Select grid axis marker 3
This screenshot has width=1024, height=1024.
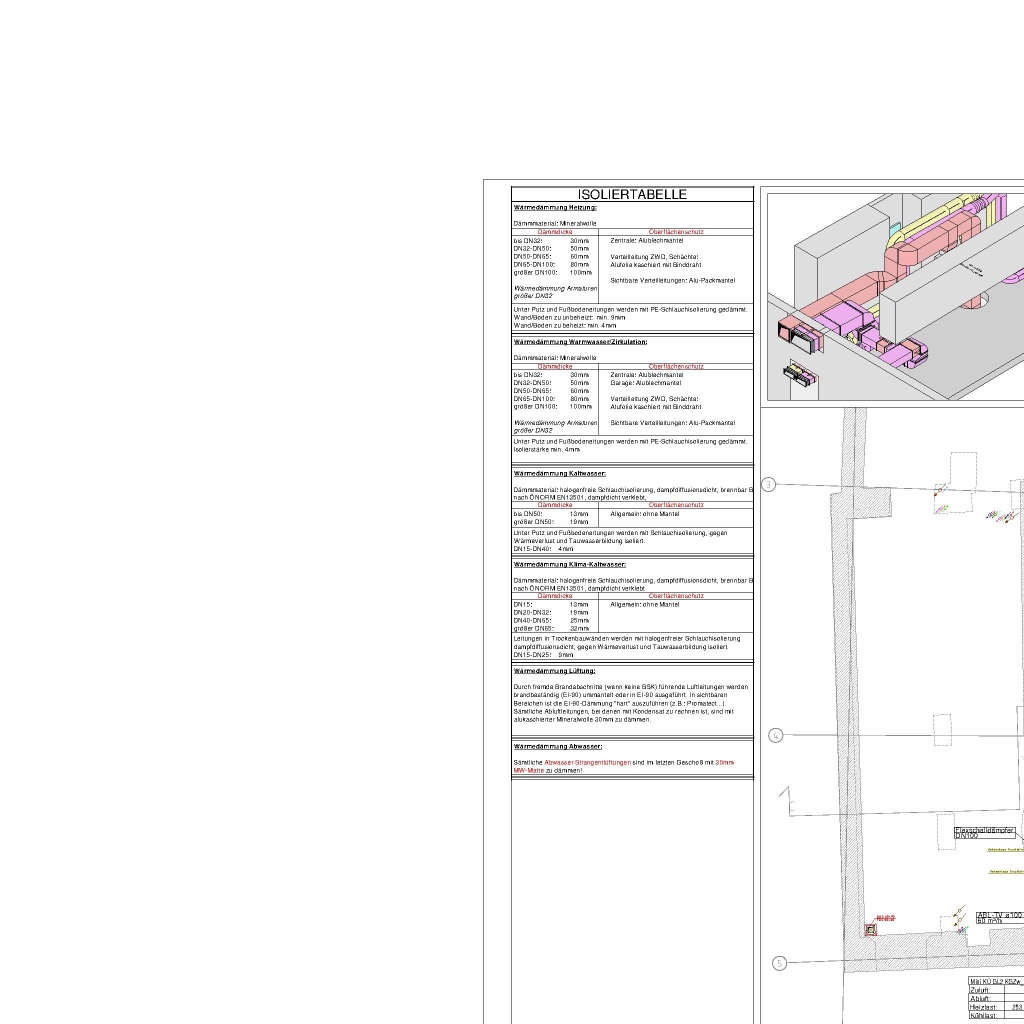tap(768, 485)
